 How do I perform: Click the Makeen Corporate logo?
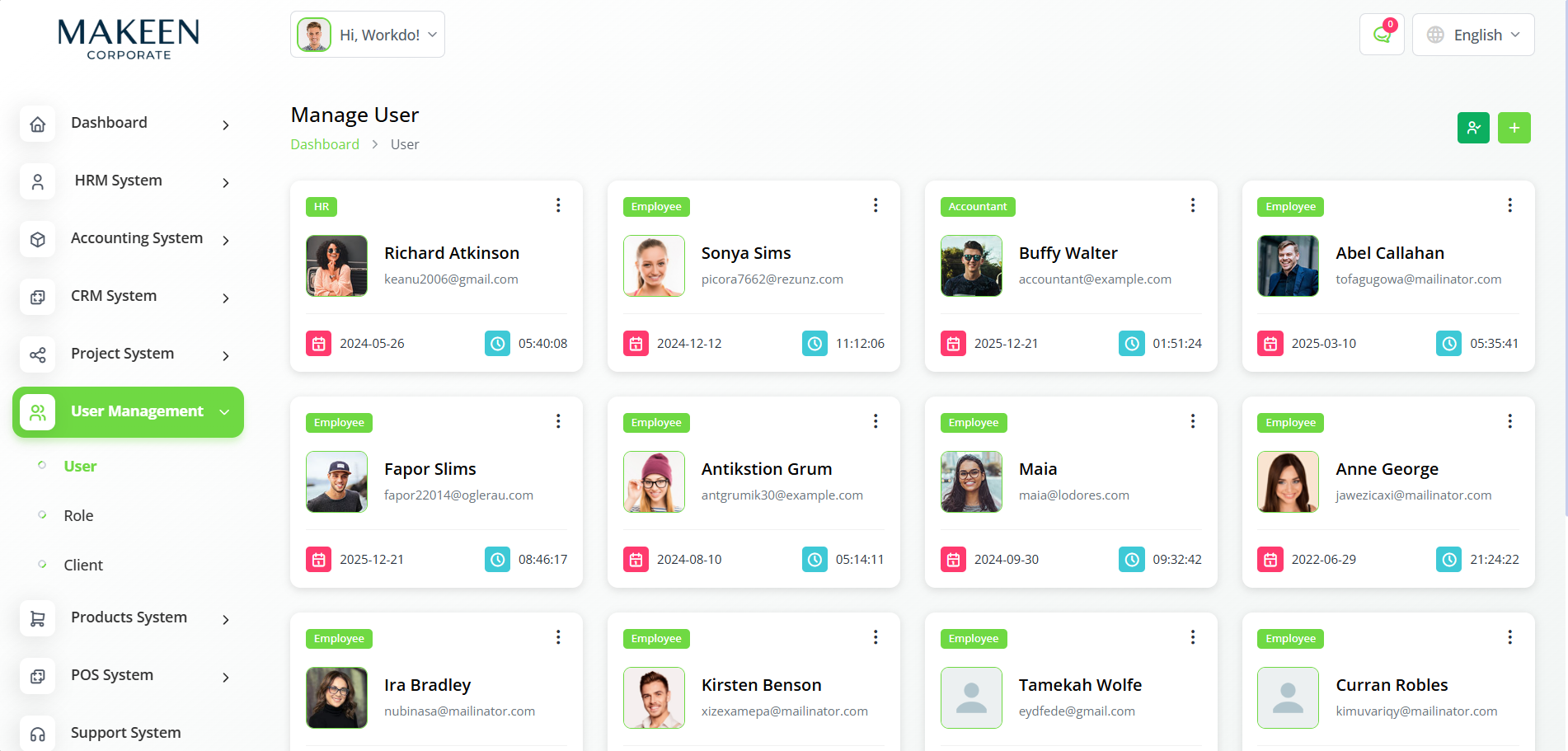pos(129,39)
